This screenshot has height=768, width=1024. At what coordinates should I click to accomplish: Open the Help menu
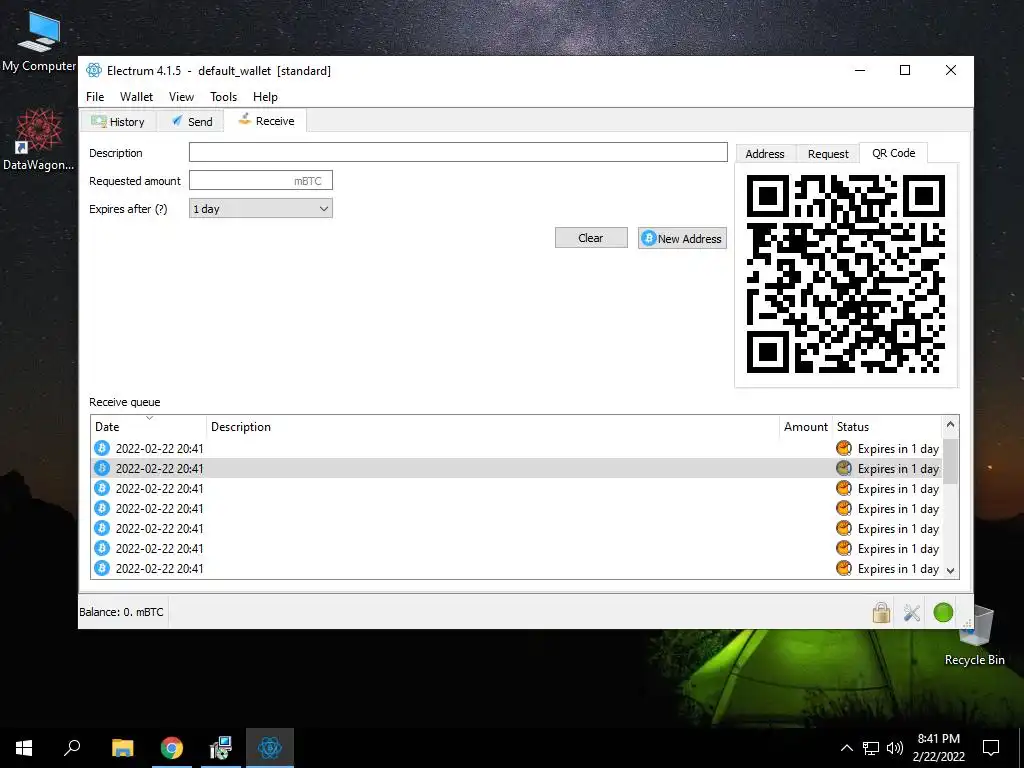[x=265, y=97]
